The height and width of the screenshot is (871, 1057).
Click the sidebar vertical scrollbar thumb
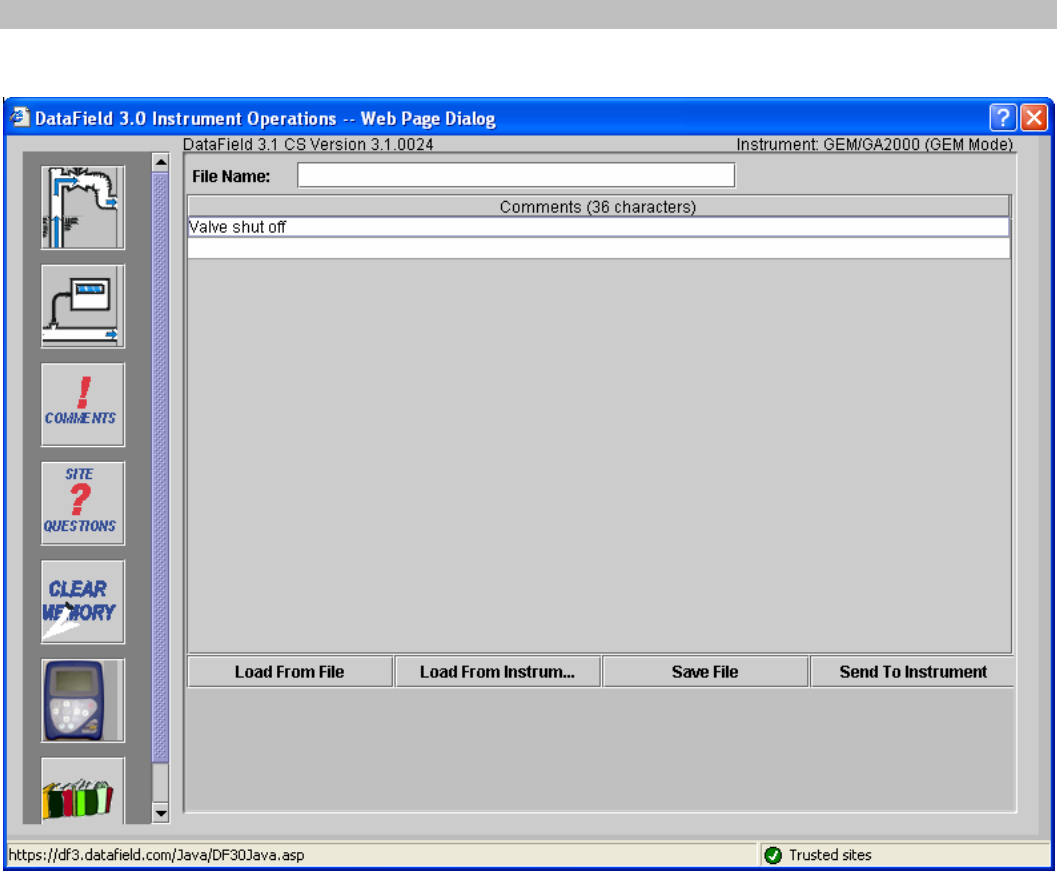tap(160, 468)
